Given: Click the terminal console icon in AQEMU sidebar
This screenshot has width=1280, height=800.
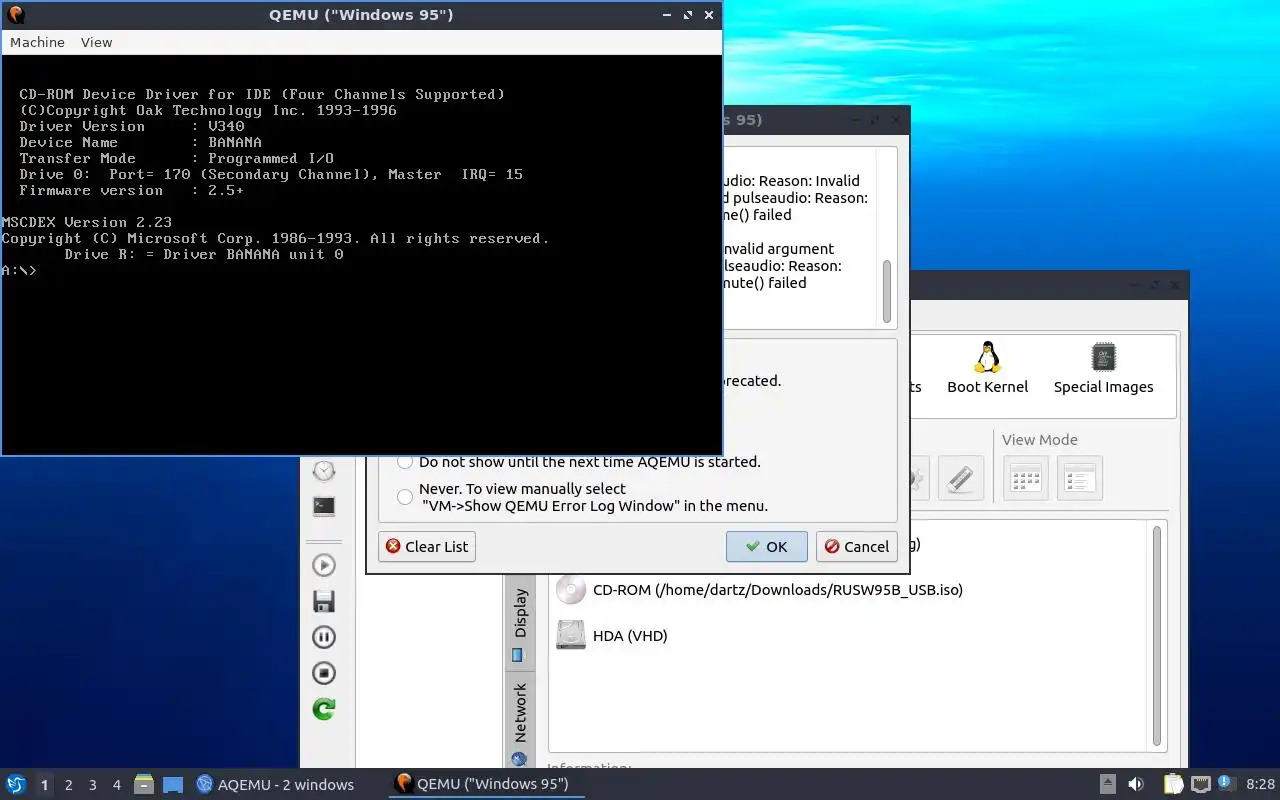Looking at the screenshot, I should click(x=324, y=506).
